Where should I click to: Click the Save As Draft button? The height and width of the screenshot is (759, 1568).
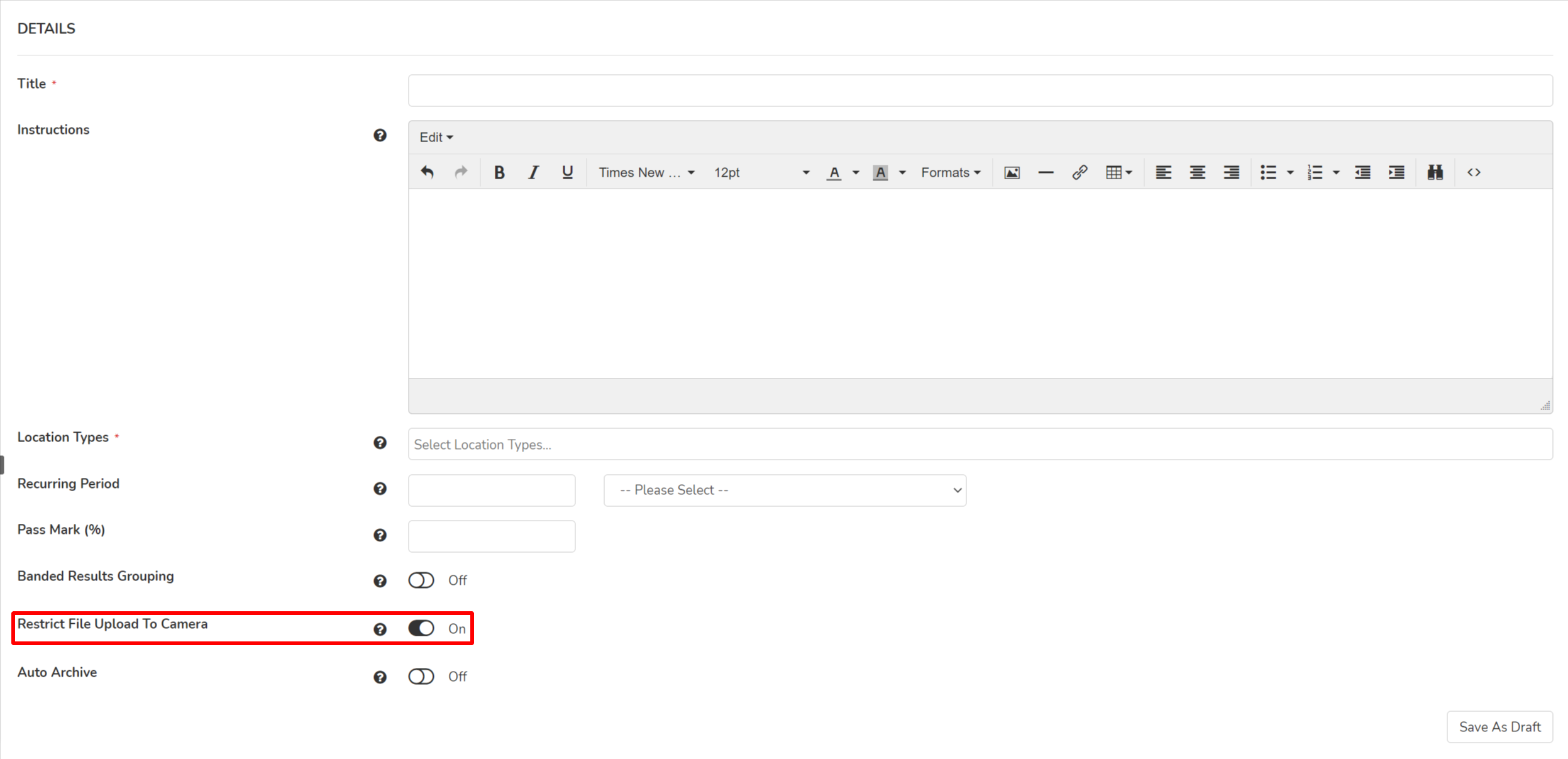click(1499, 727)
